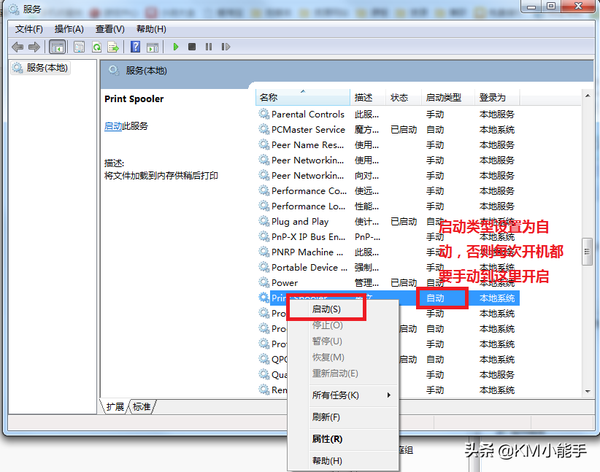This screenshot has width=600, height=472.
Task: Click the Forward arrow in toolbar
Action: click(x=34, y=47)
